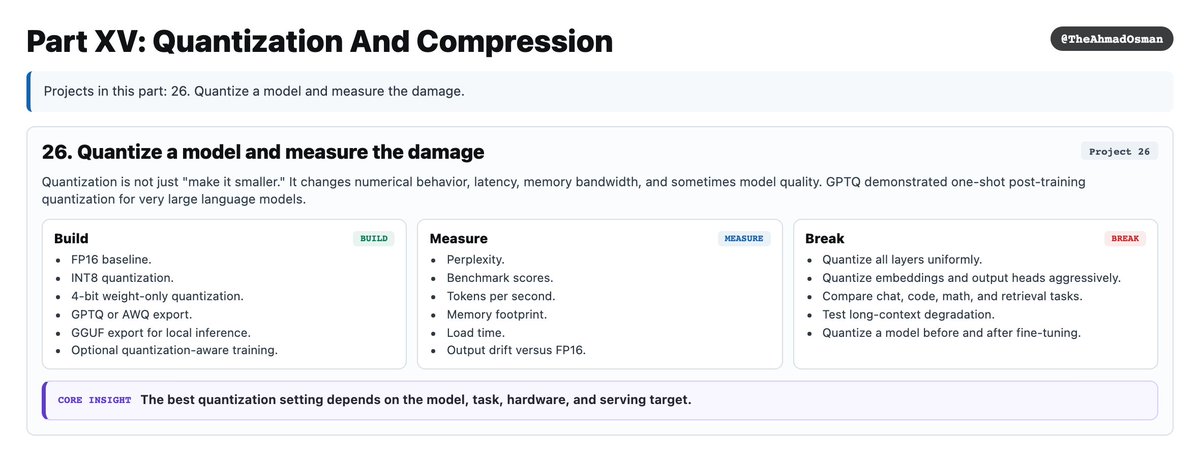Open the 26. Quantize a model heading
The image size is (1200, 459).
[x=263, y=152]
